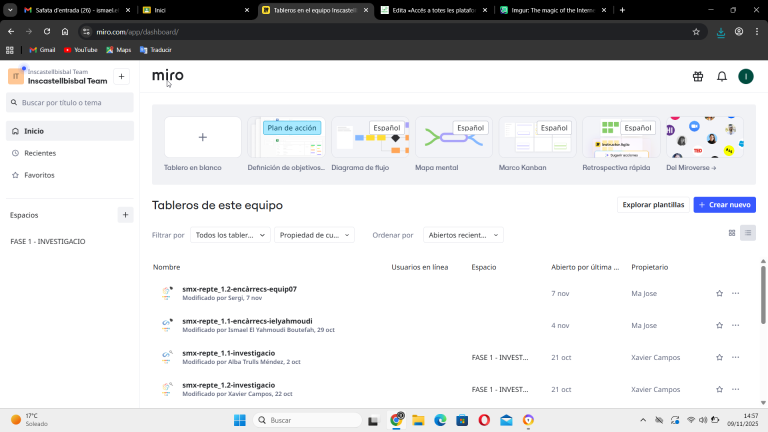Switch to grid view of boards
The height and width of the screenshot is (432, 768).
[731, 233]
